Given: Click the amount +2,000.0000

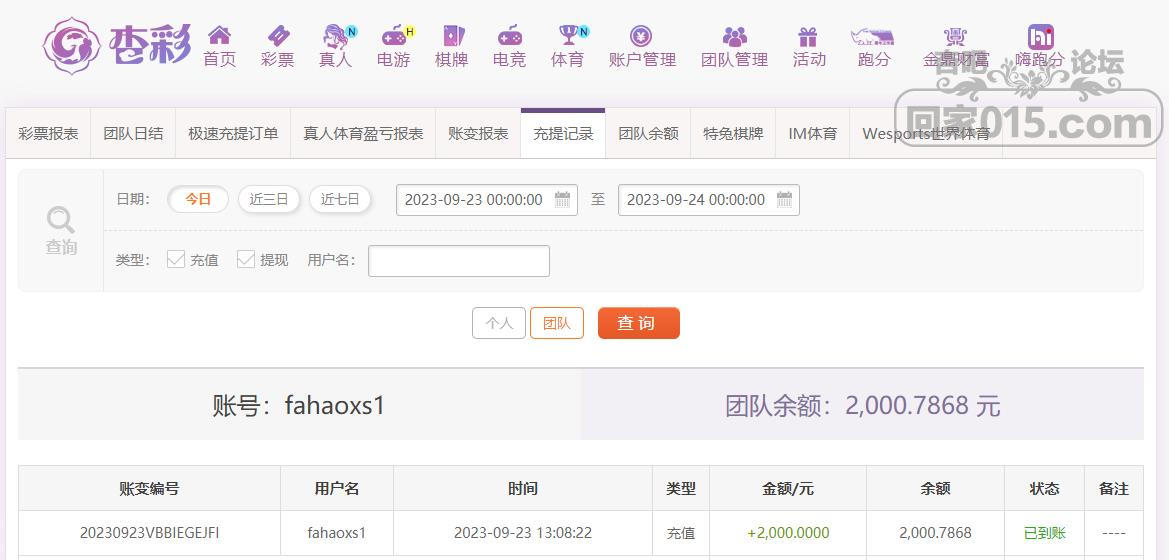Looking at the screenshot, I should coord(788,533).
